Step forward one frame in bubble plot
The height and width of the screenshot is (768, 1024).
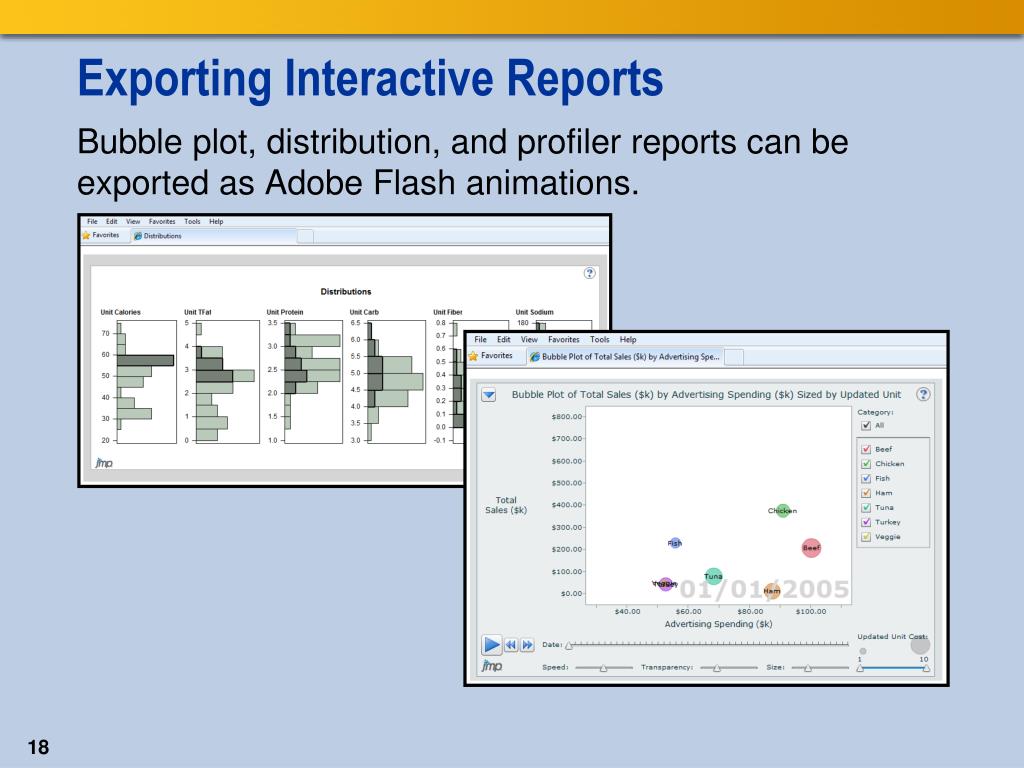coord(527,645)
